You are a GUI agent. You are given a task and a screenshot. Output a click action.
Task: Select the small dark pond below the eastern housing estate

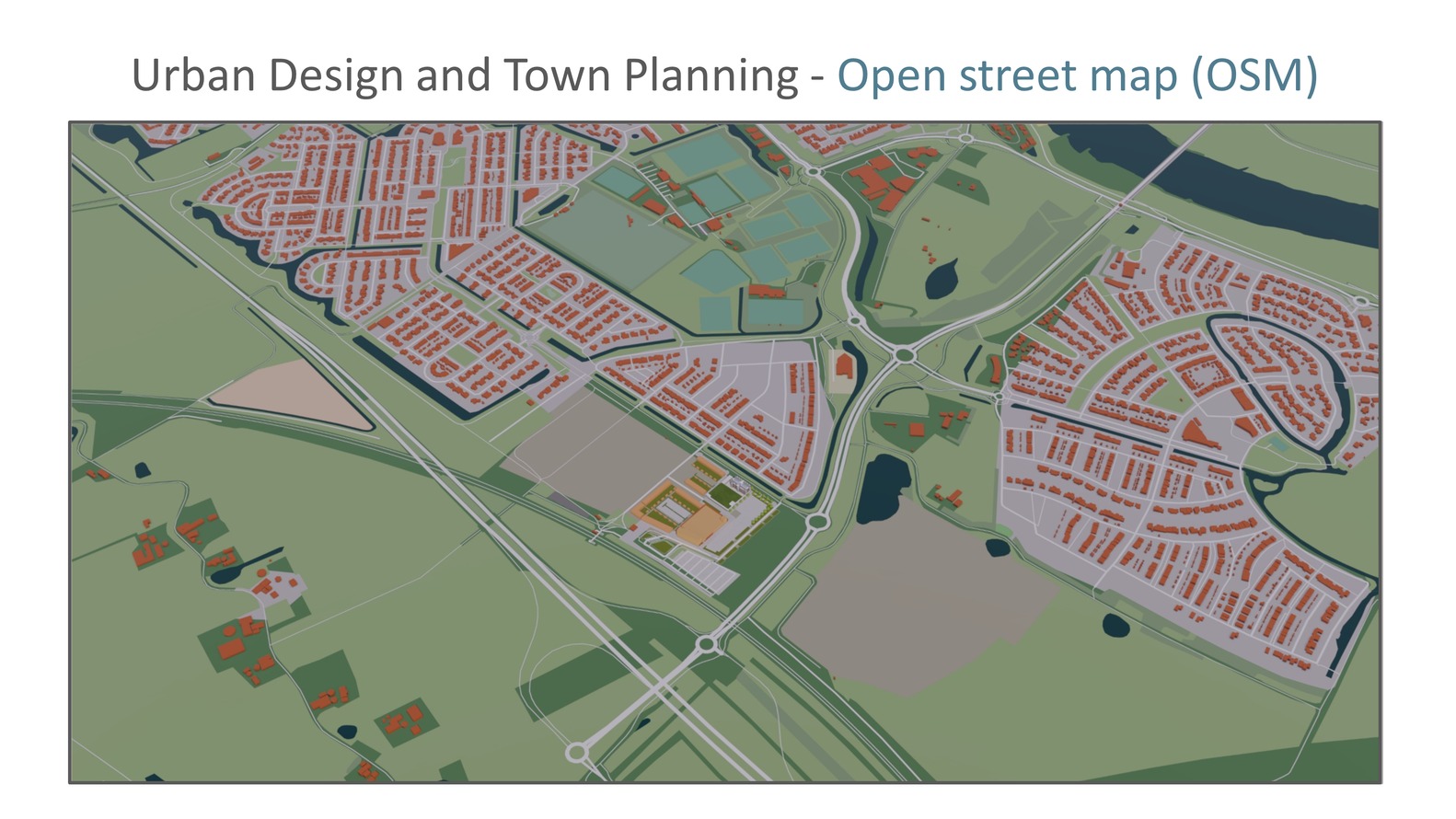click(1115, 626)
